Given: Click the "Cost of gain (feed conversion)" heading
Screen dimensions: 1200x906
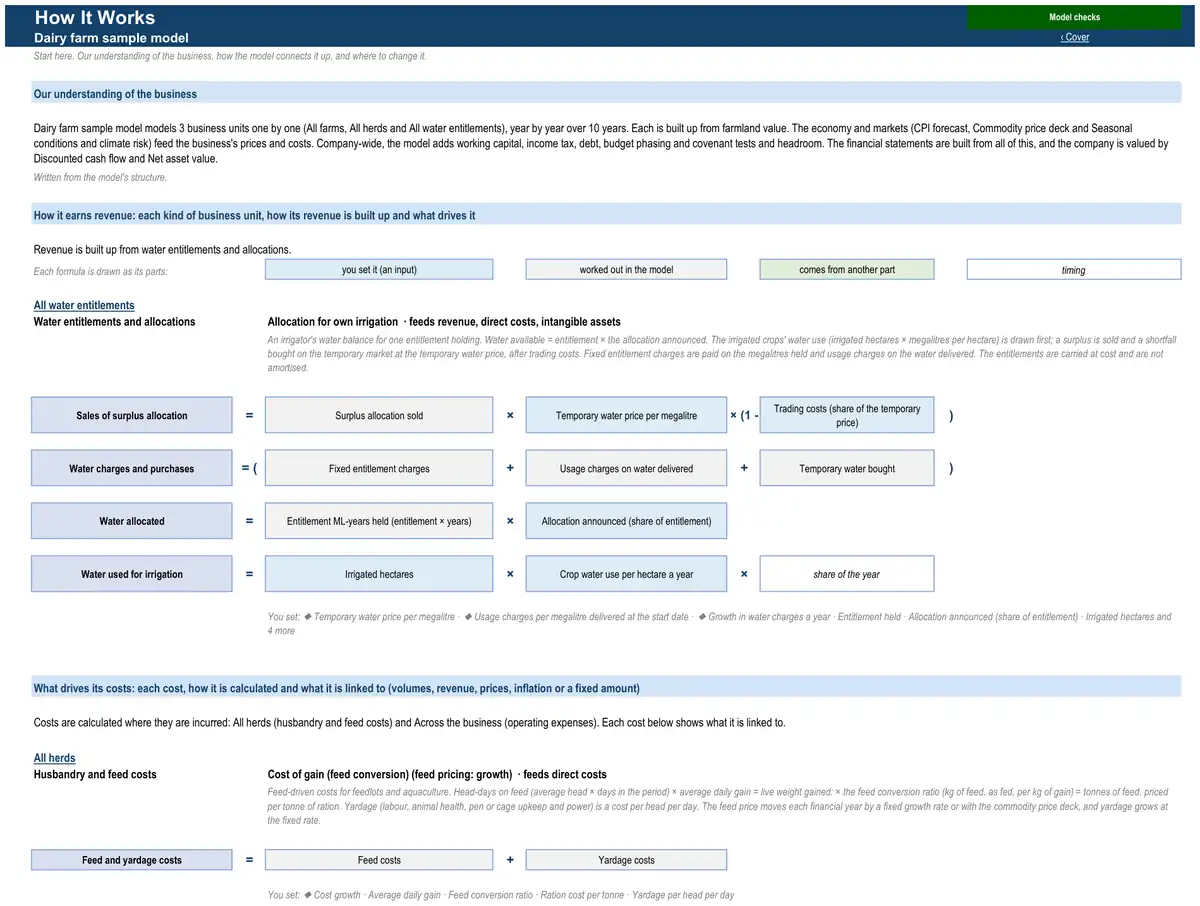Looking at the screenshot, I should (x=437, y=774).
